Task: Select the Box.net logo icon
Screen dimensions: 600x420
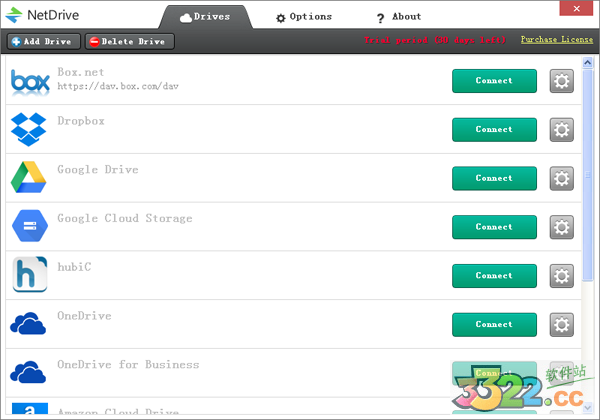Action: tap(30, 81)
